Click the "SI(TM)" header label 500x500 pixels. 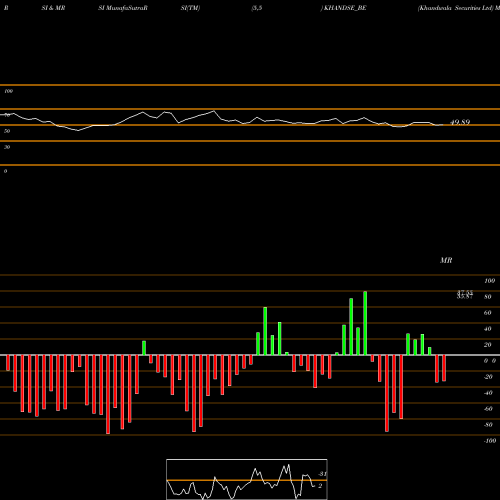(190, 8)
